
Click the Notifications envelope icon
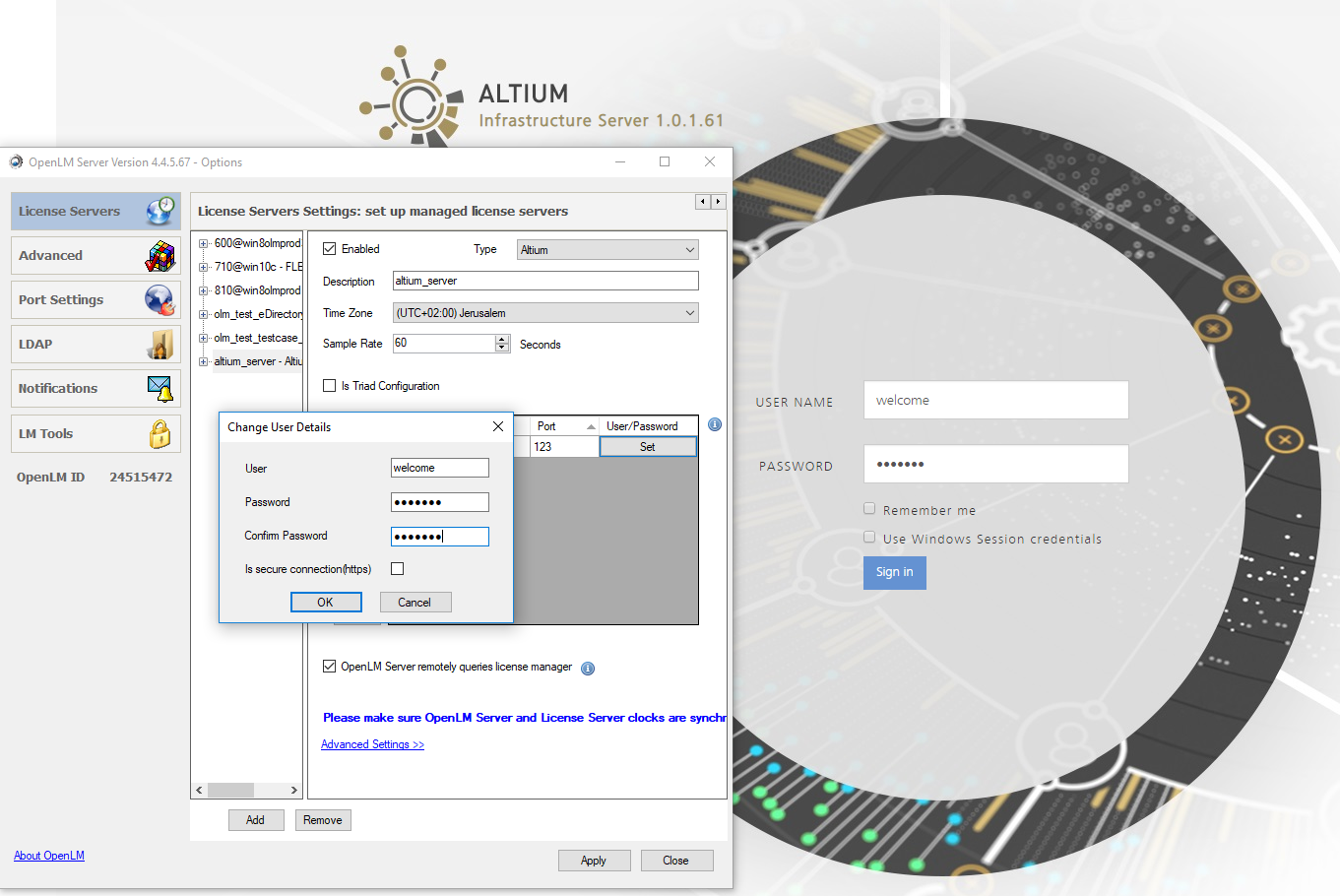coord(160,389)
